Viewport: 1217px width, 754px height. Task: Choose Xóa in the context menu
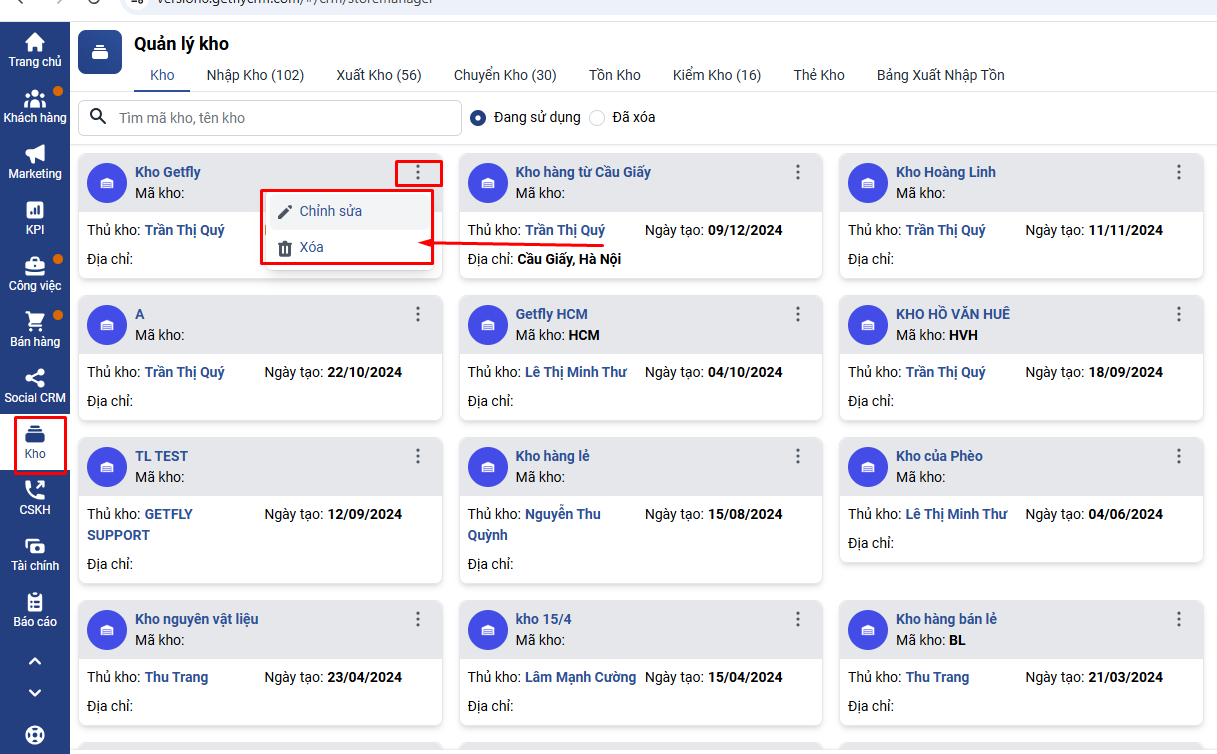pos(311,248)
